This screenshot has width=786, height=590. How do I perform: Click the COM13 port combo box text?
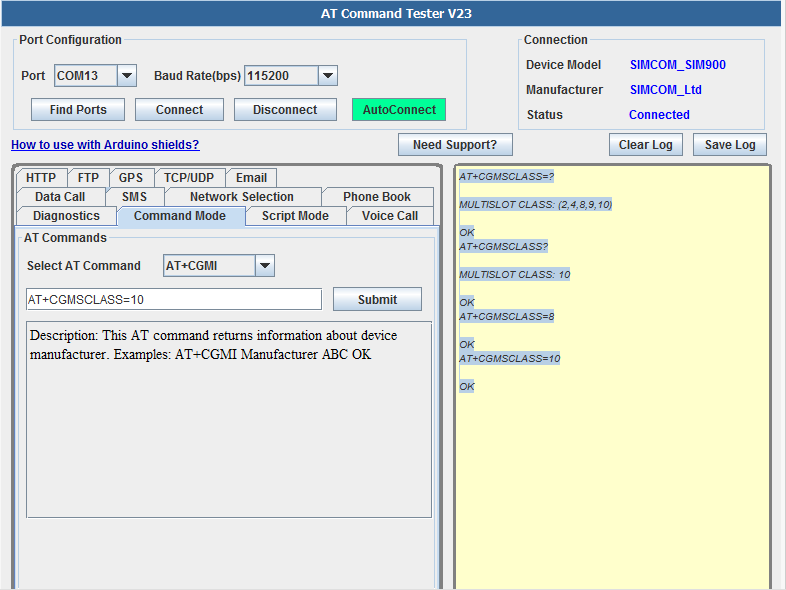click(x=86, y=76)
